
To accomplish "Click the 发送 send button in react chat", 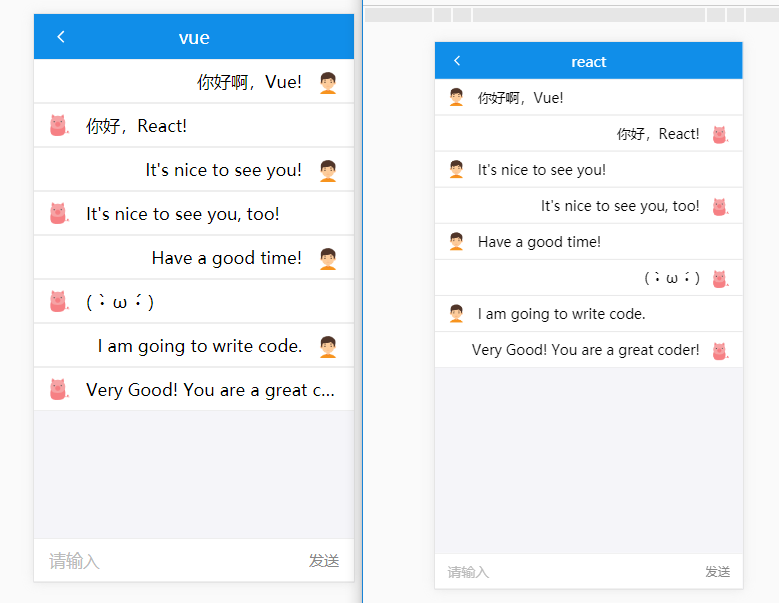I will pos(718,572).
